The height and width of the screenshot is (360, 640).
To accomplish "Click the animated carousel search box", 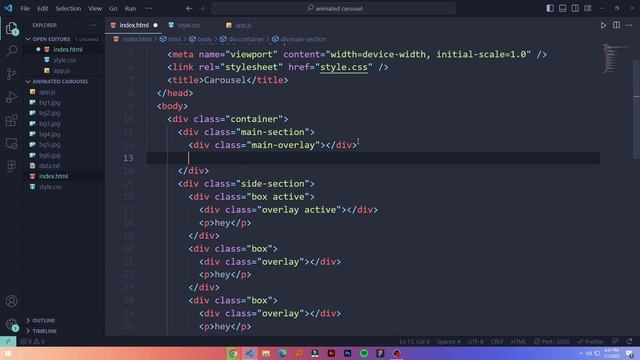I will pos(333,8).
